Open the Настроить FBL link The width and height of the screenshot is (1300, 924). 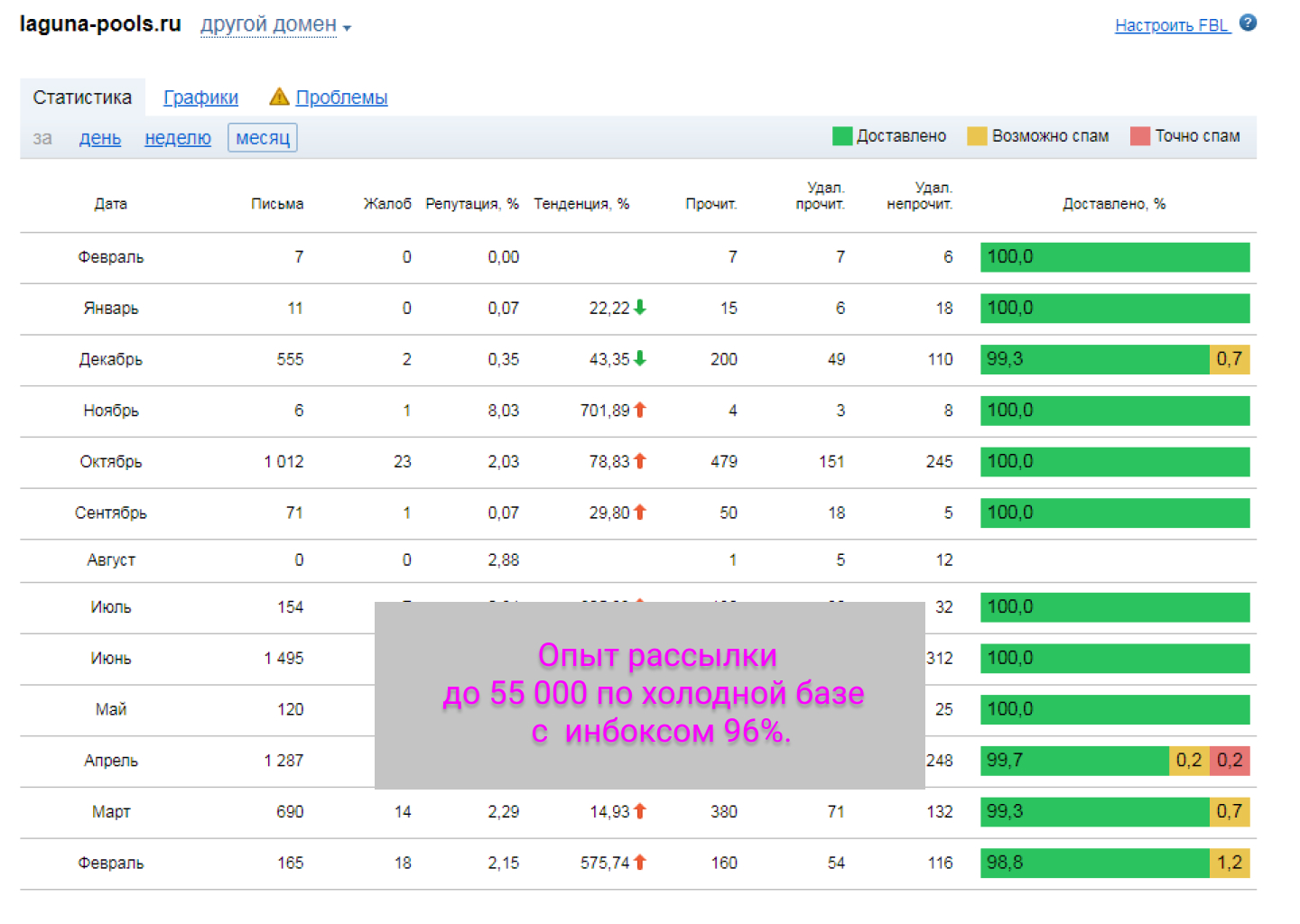tap(1172, 25)
